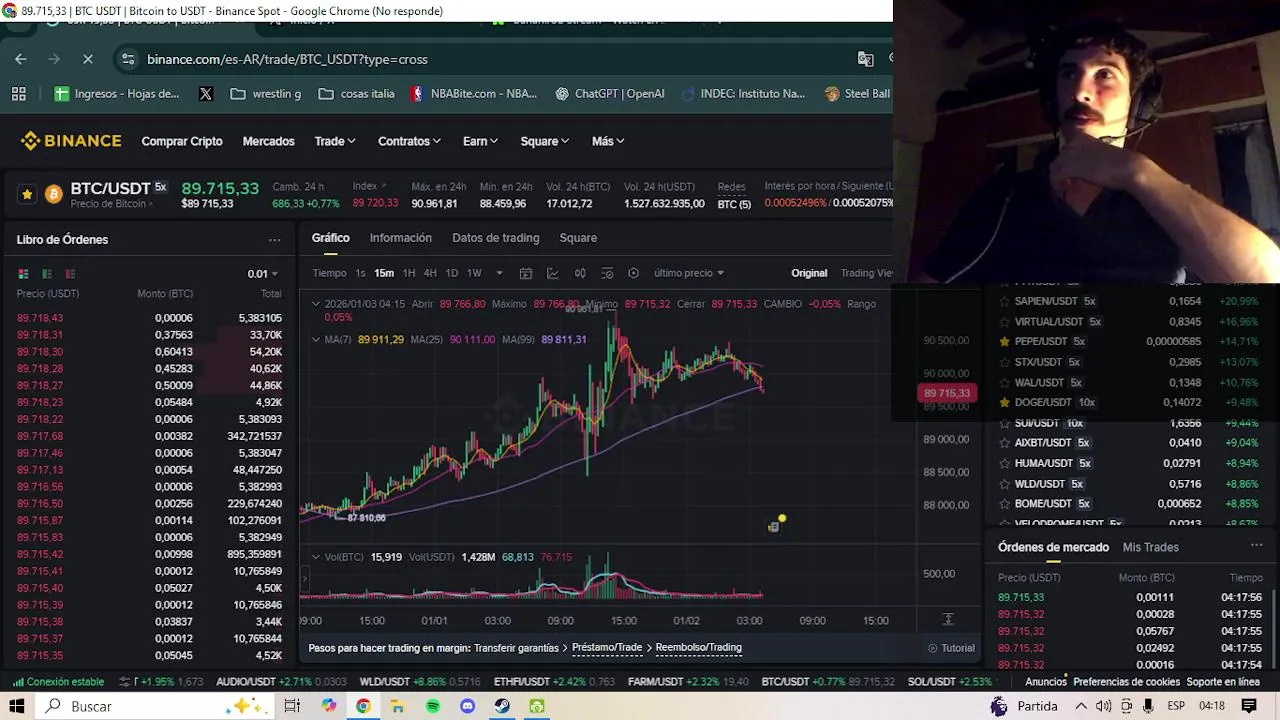The height and width of the screenshot is (720, 1280).
Task: Select the 15m chart interval
Action: pos(384,273)
